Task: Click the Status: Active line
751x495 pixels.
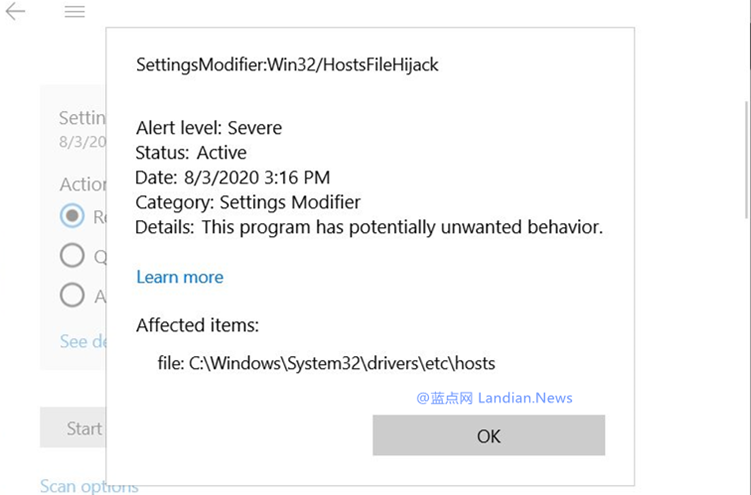Action: click(x=191, y=153)
